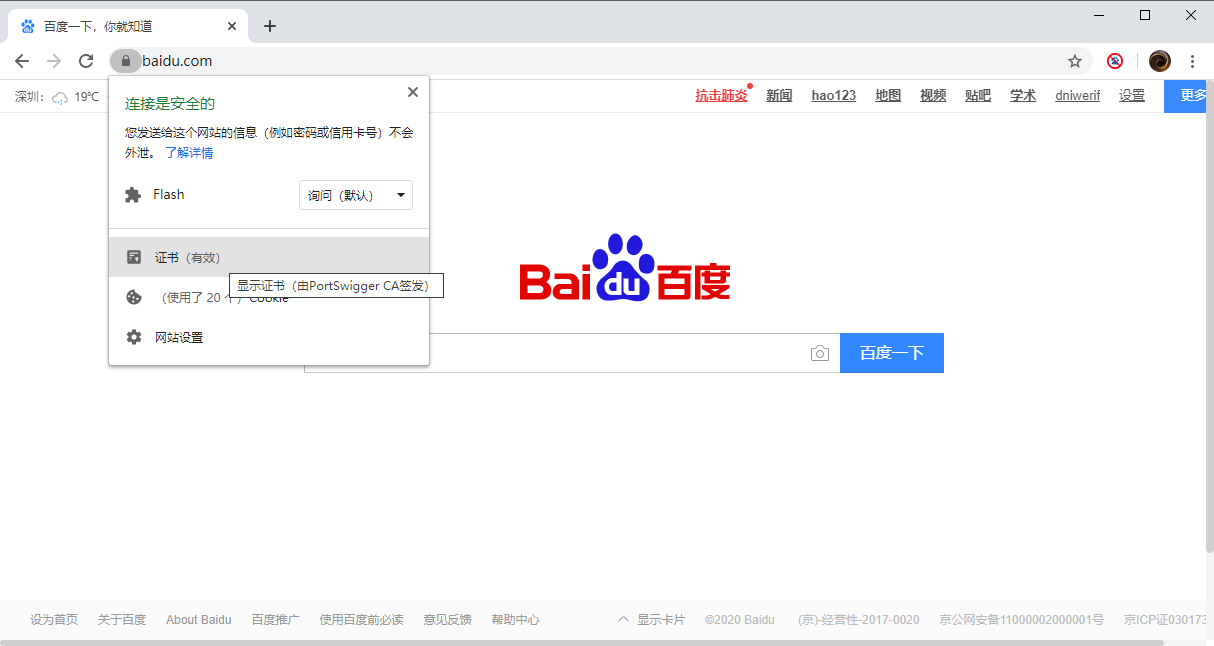Open the 抗击肺炎 link

click(x=722, y=96)
